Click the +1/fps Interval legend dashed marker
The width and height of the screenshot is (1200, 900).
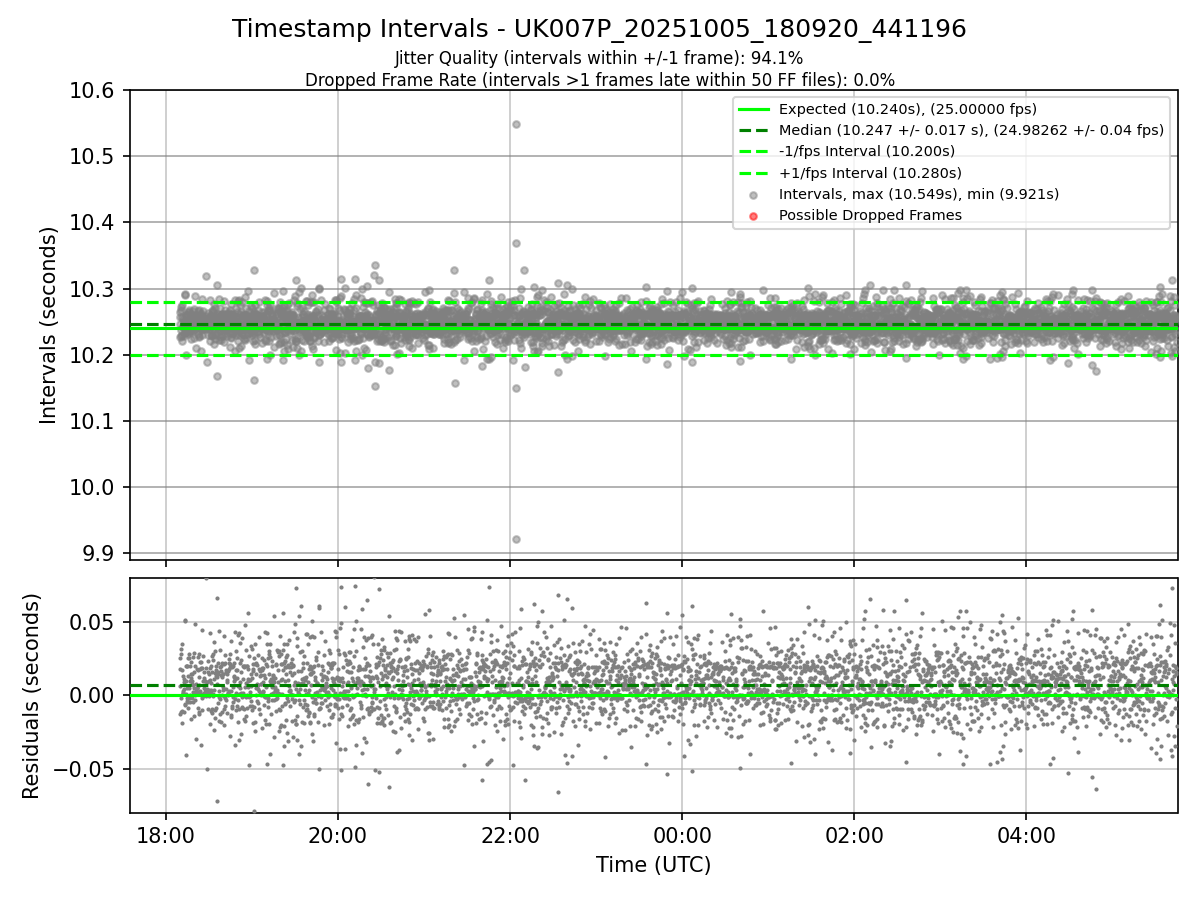[x=755, y=173]
